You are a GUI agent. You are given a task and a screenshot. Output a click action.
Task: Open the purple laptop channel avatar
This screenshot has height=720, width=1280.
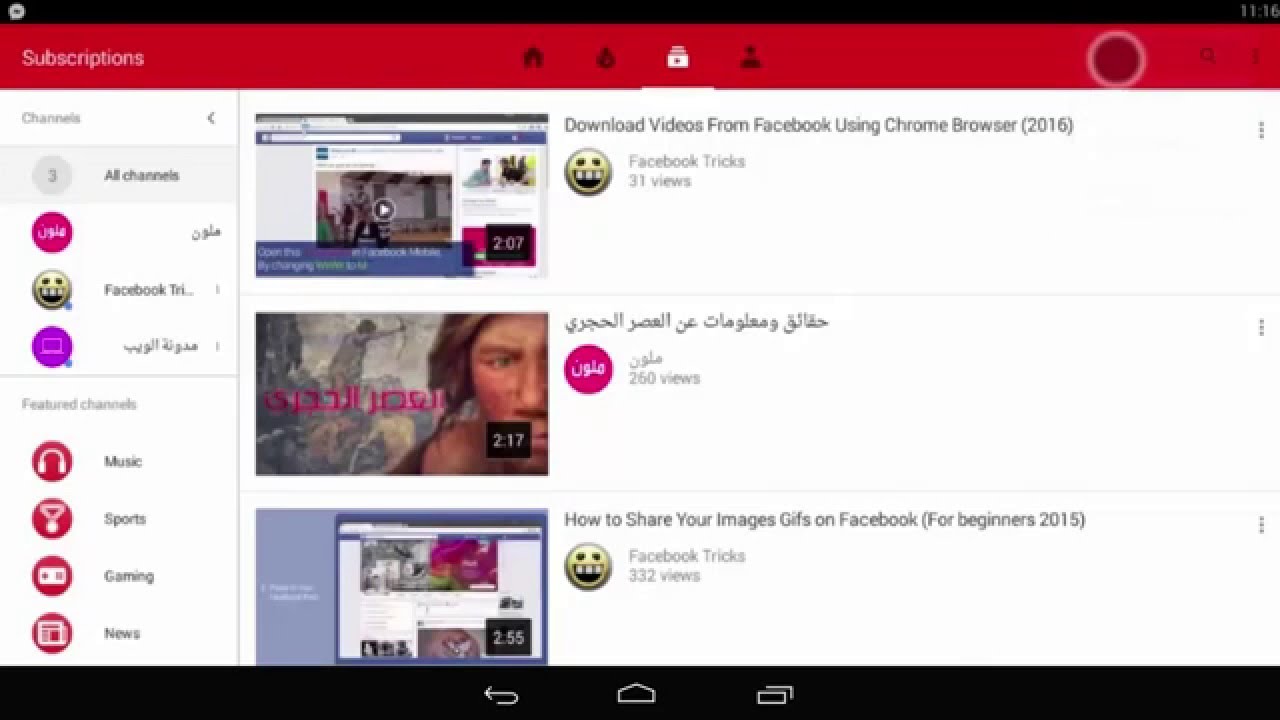(x=52, y=347)
